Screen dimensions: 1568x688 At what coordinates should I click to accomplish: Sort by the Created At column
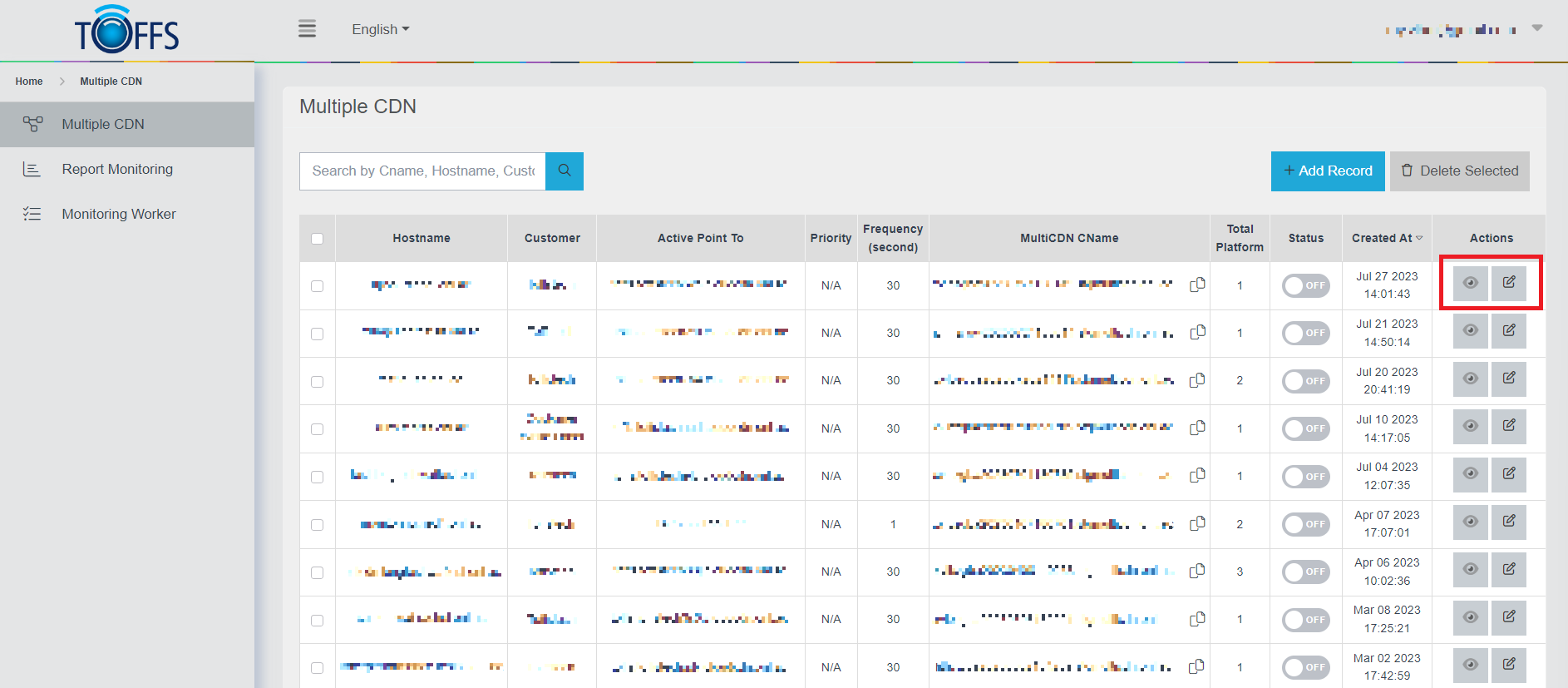[x=1387, y=238]
